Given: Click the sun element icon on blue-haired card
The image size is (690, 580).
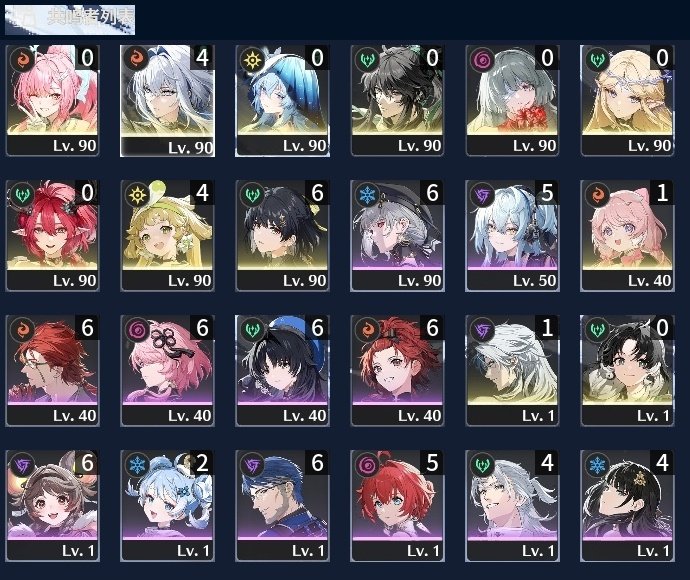Looking at the screenshot, I should 252,59.
